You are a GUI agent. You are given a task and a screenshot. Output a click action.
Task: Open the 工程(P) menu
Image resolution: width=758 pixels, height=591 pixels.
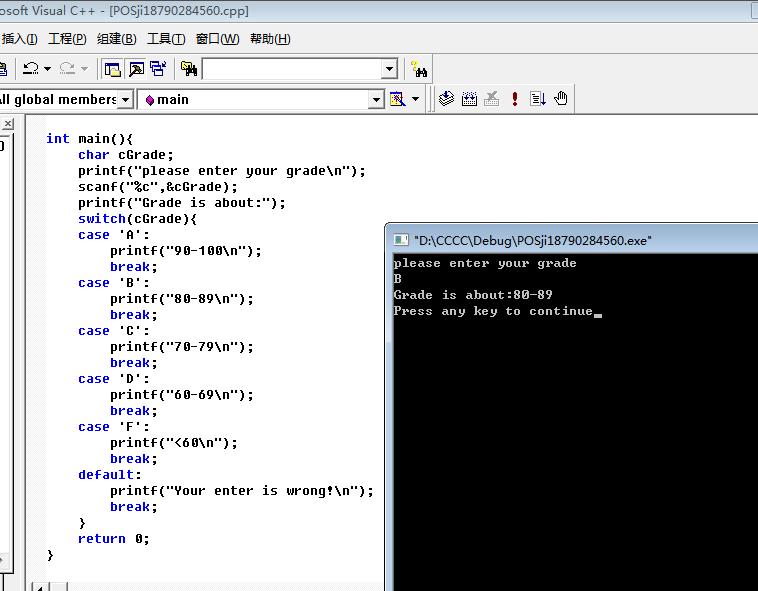pyautogui.click(x=67, y=39)
